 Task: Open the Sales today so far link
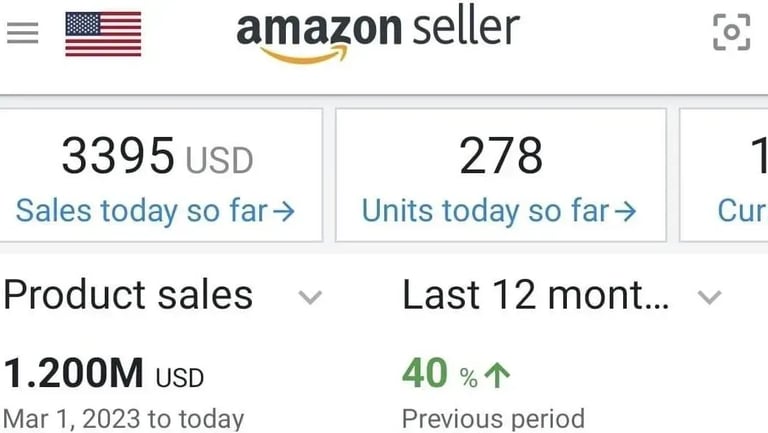click(x=144, y=211)
